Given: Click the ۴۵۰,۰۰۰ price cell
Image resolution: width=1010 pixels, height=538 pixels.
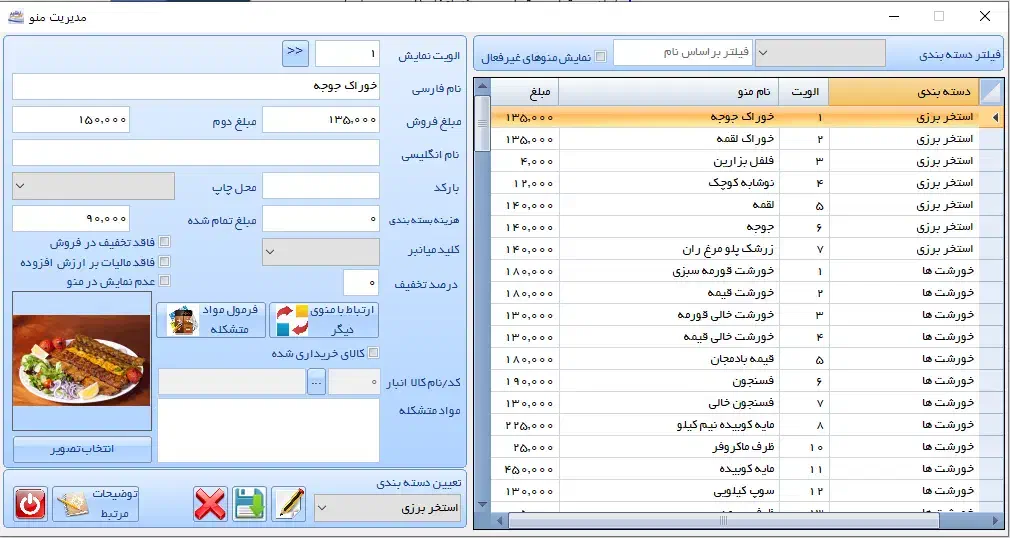Looking at the screenshot, I should [x=525, y=469].
